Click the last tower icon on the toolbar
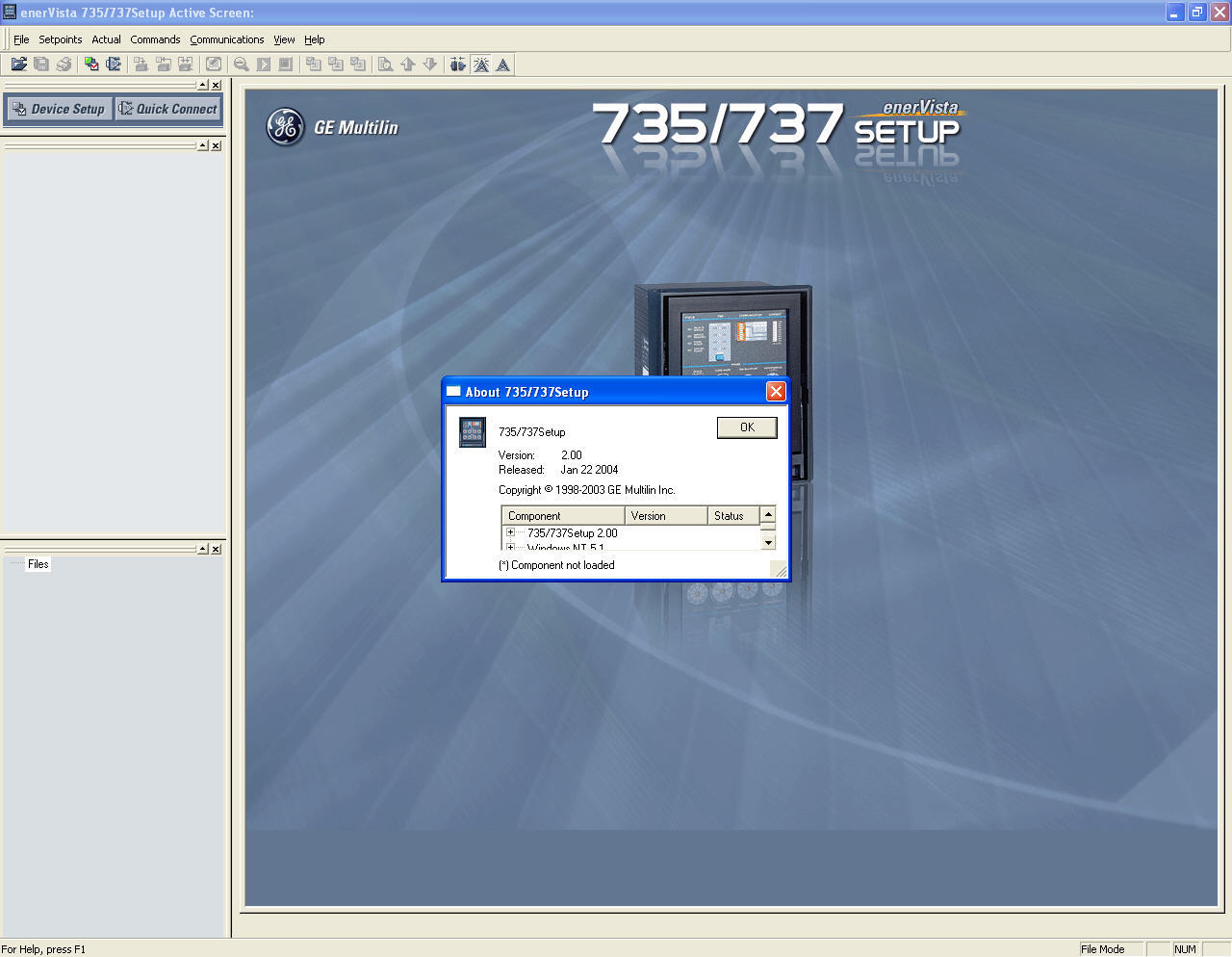Image resolution: width=1232 pixels, height=957 pixels. coord(502,65)
